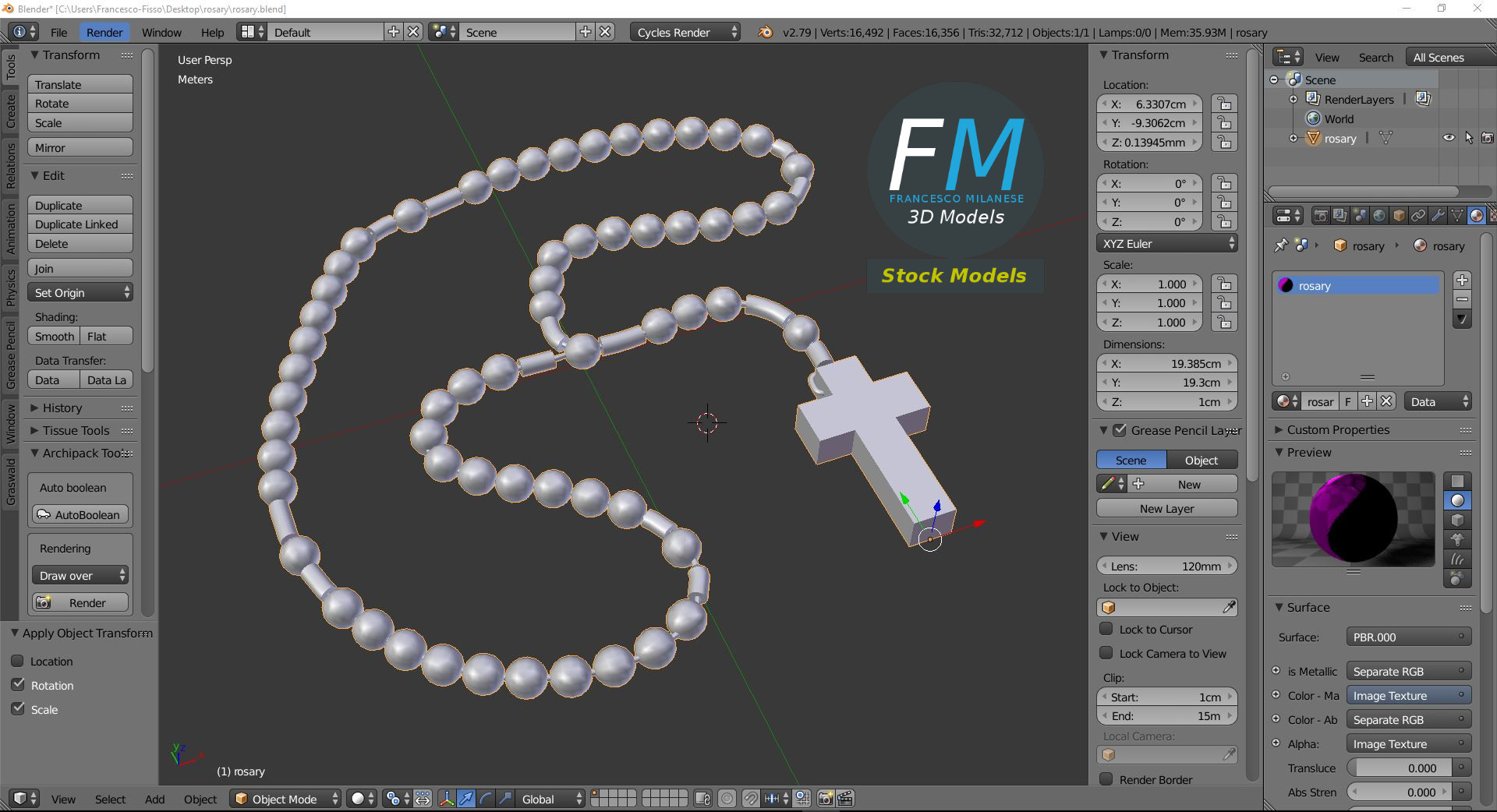Screen dimensions: 1497x812
Task: Toggle proportional editing circle button
Action: tap(727, 799)
